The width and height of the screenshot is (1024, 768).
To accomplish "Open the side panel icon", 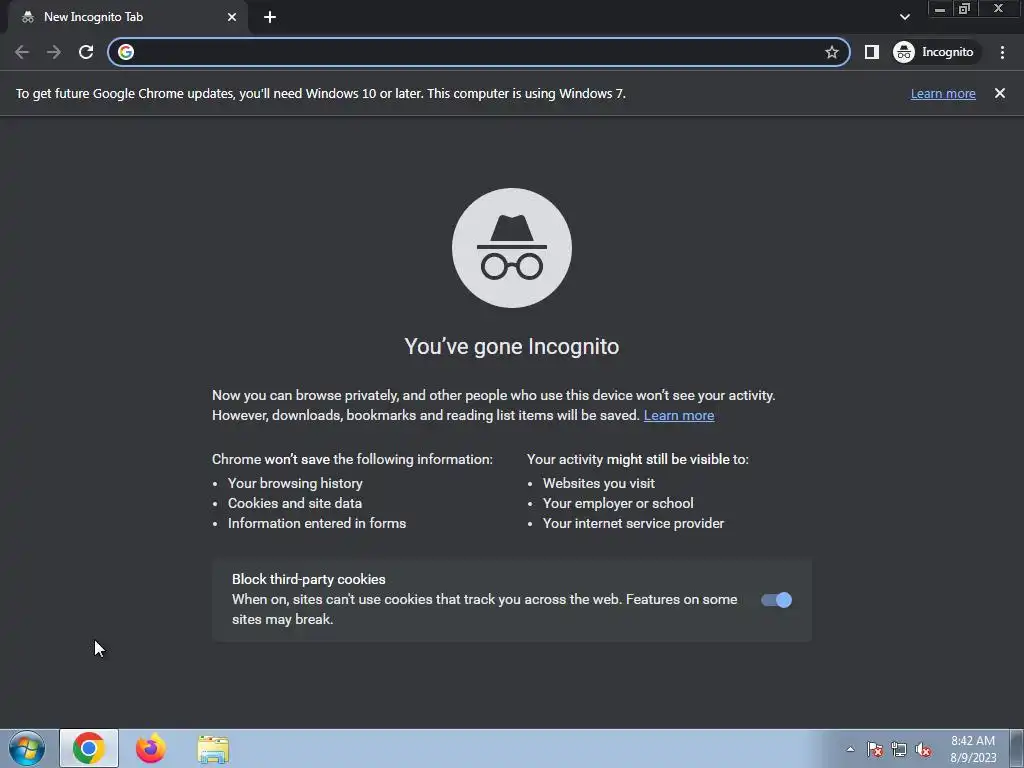I will [872, 52].
